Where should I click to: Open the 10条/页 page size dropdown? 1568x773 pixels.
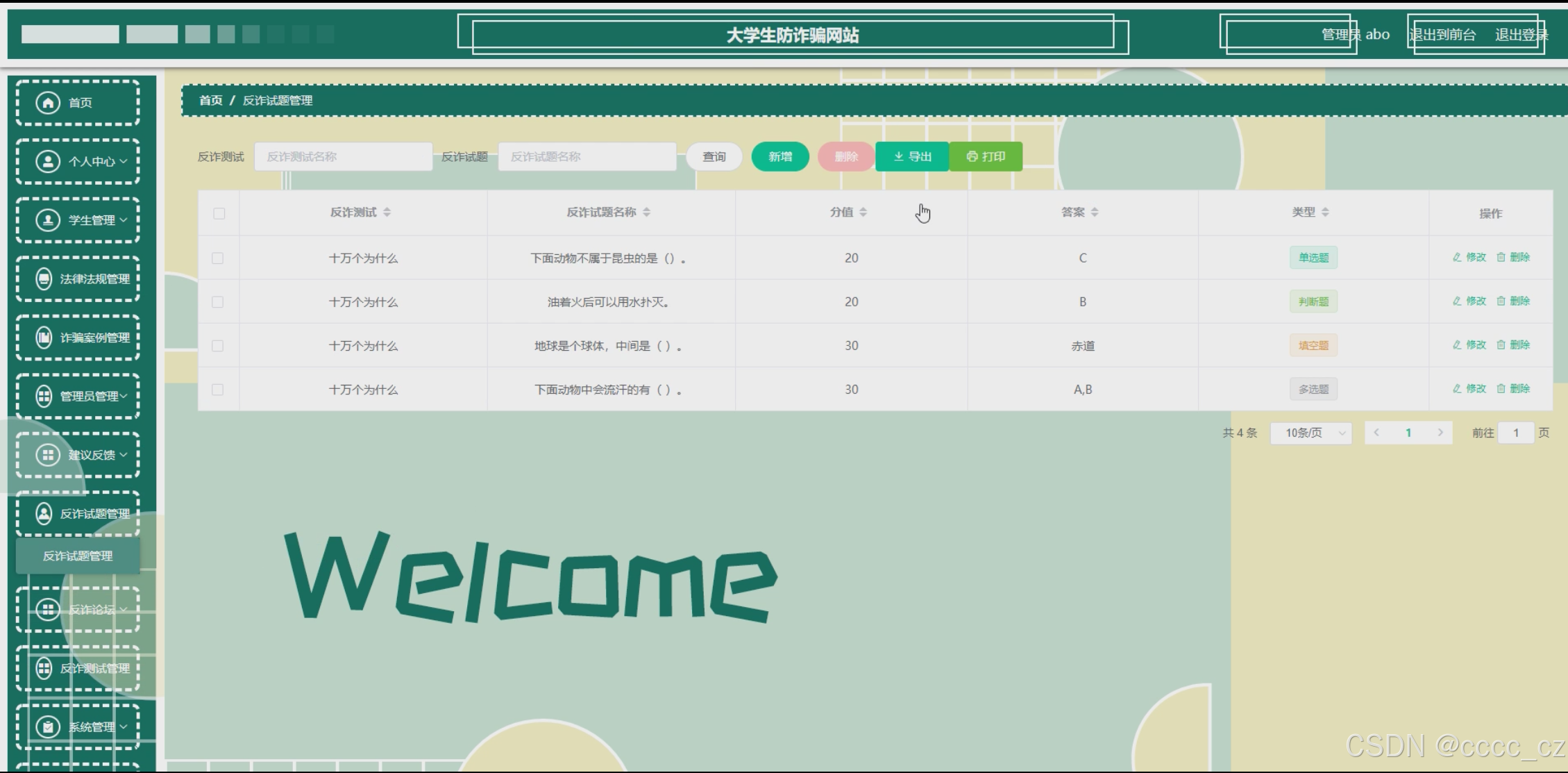coord(1310,433)
